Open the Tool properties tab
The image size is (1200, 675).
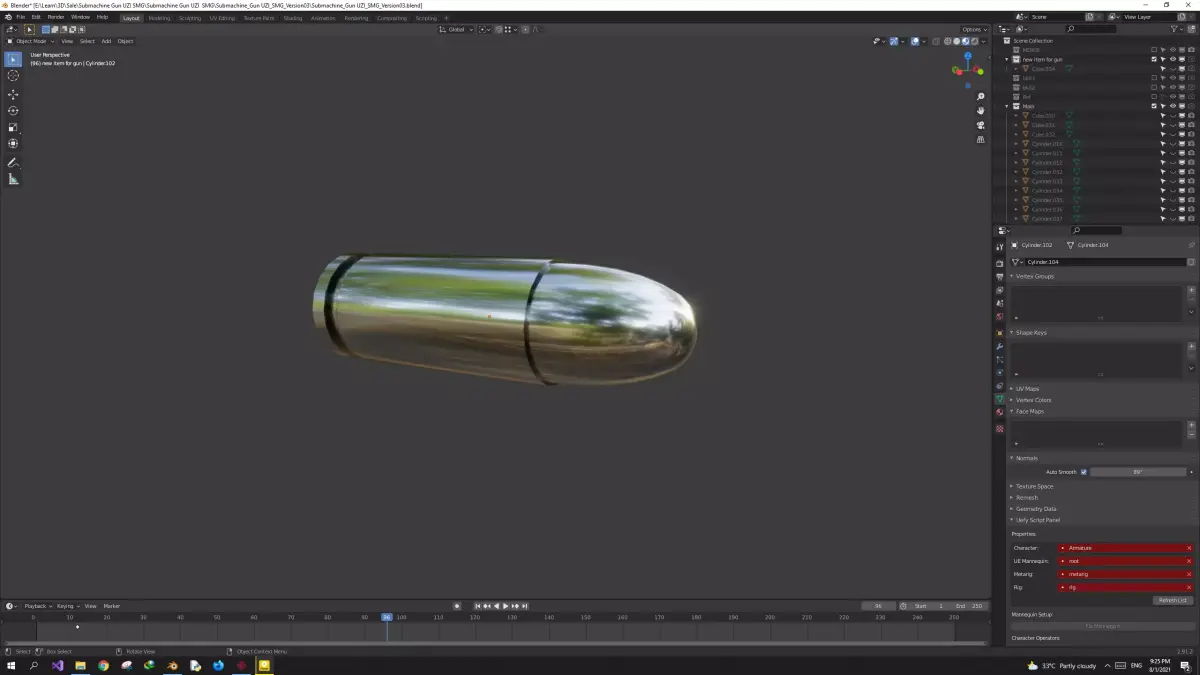pyautogui.click(x=999, y=247)
